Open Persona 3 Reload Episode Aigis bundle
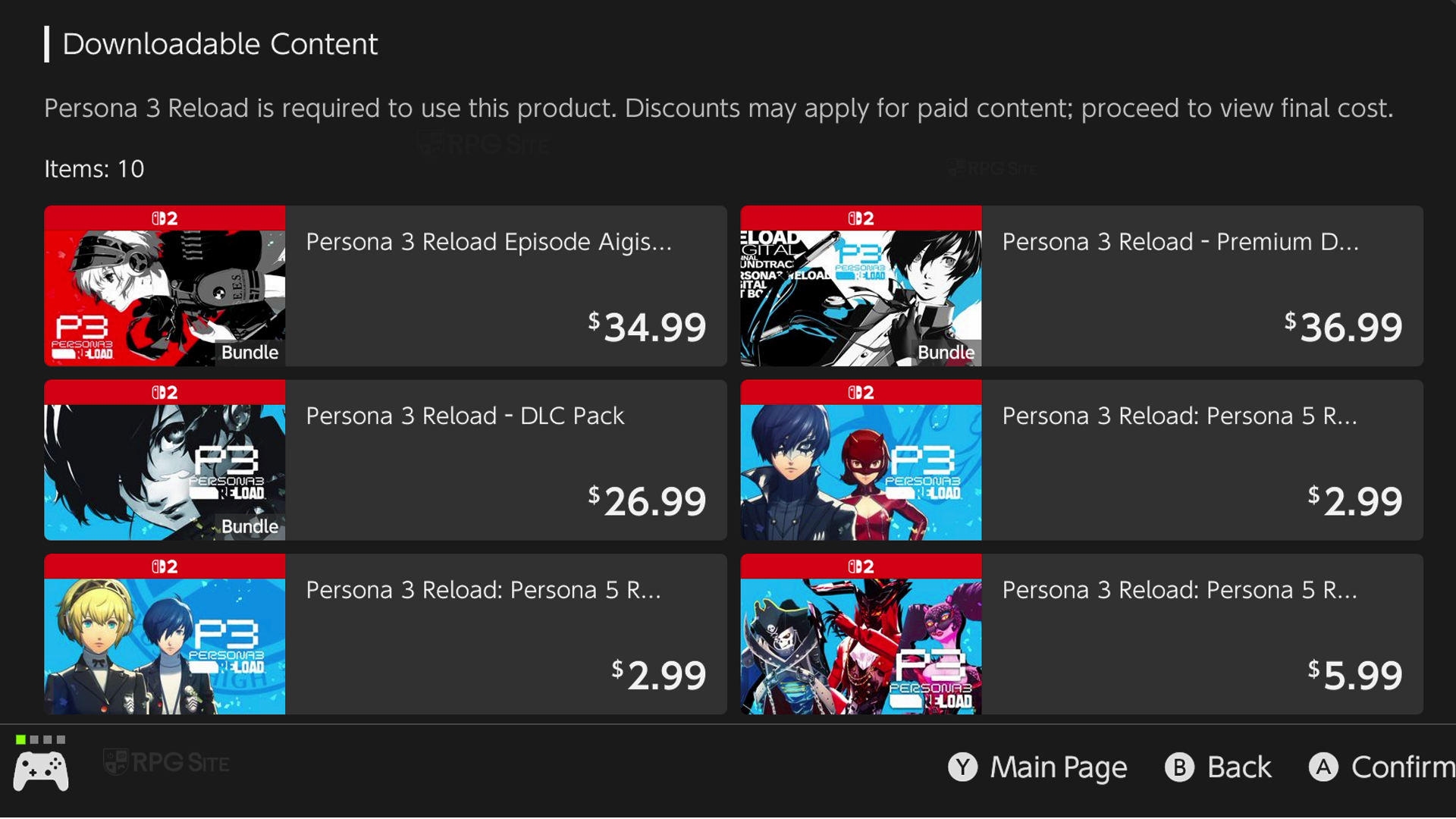This screenshot has height=819, width=1456. tap(488, 242)
